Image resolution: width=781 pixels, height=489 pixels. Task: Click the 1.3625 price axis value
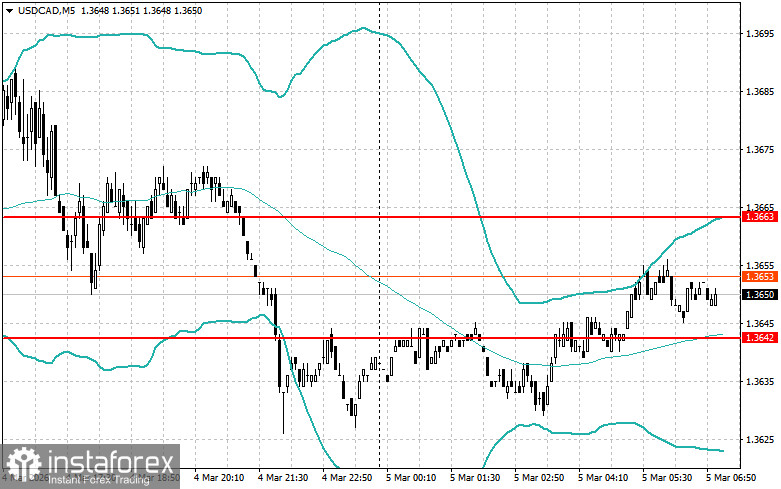[x=760, y=440]
